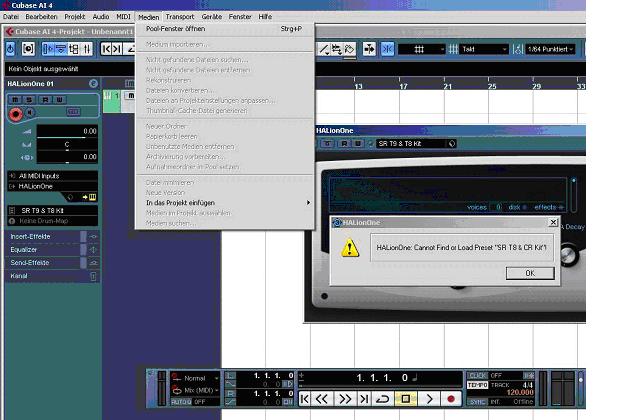Expand the Insert-Effekte inspector section
The height and width of the screenshot is (420, 640).
coord(53,237)
